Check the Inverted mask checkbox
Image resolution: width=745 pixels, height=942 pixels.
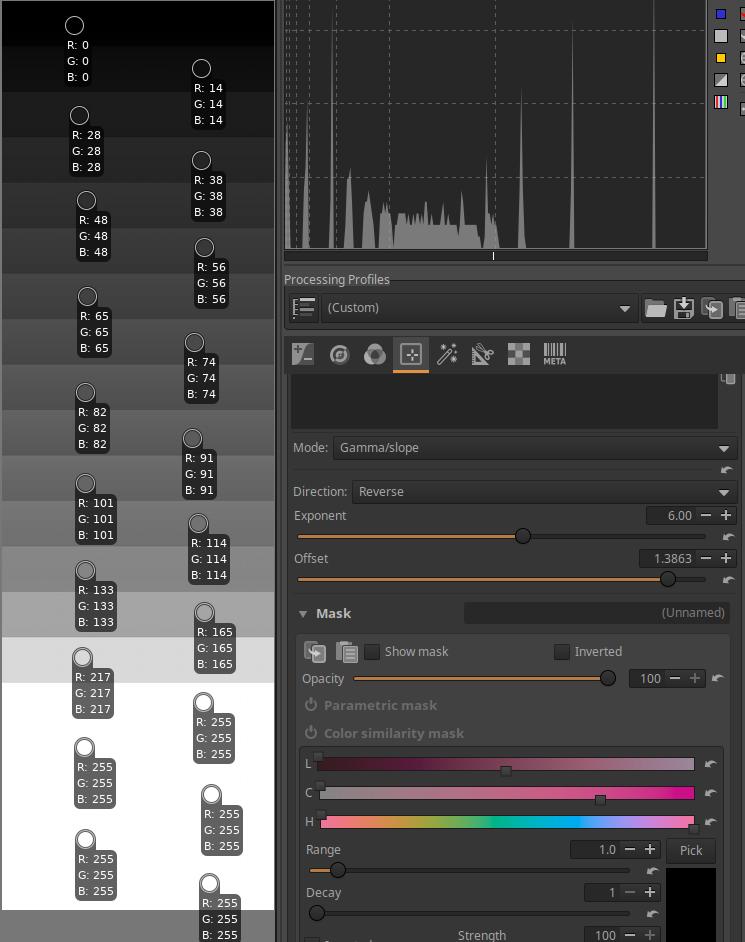point(562,652)
